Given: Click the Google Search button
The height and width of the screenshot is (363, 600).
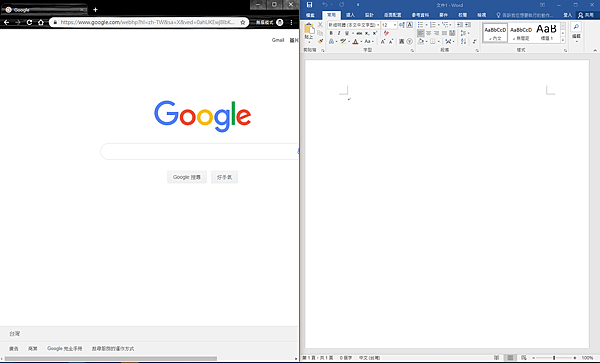Looking at the screenshot, I should (x=187, y=177).
